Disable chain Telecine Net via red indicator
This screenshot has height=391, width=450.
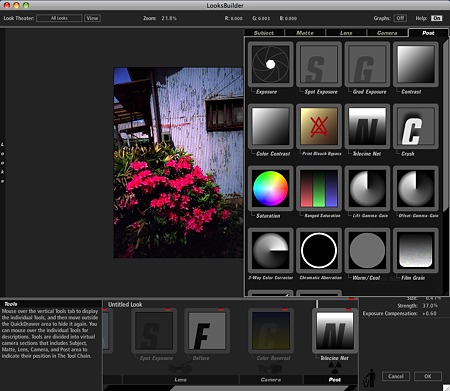(349, 310)
